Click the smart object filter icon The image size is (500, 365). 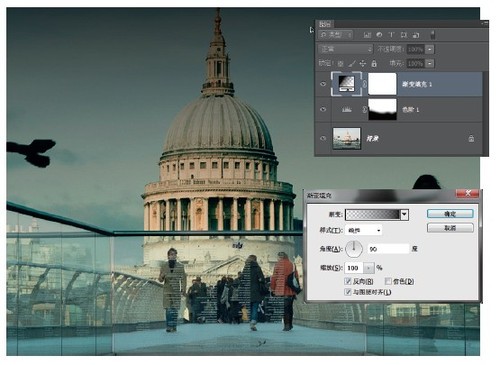(416, 35)
